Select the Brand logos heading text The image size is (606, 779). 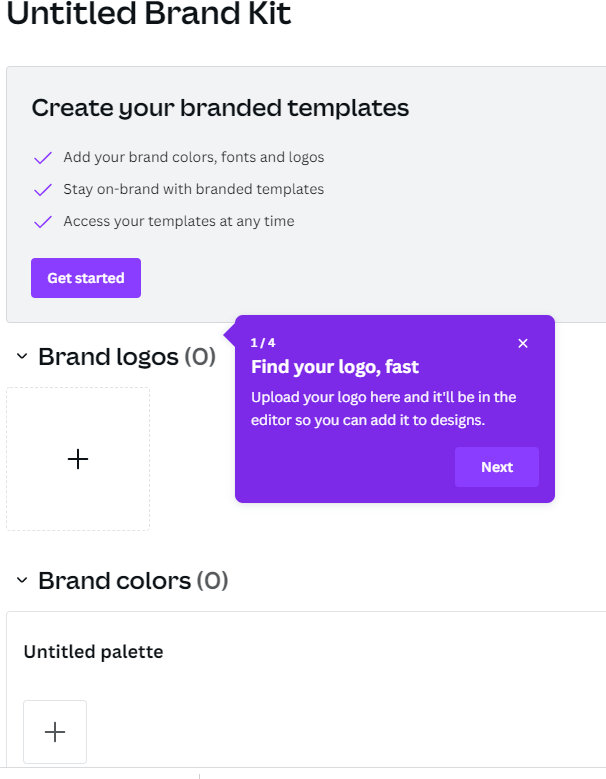pos(108,357)
